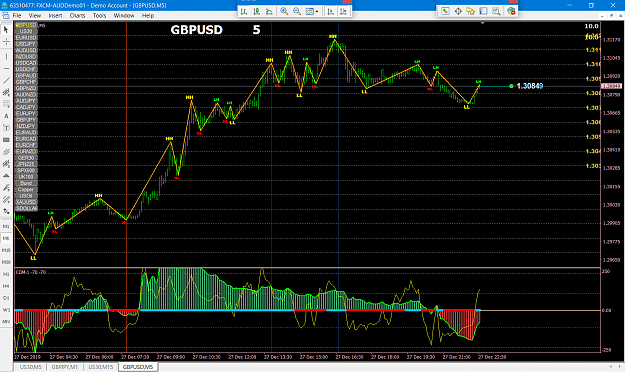Screen dimensions: 625x372
Task: Click the 1.30849 price label
Action: pos(530,86)
